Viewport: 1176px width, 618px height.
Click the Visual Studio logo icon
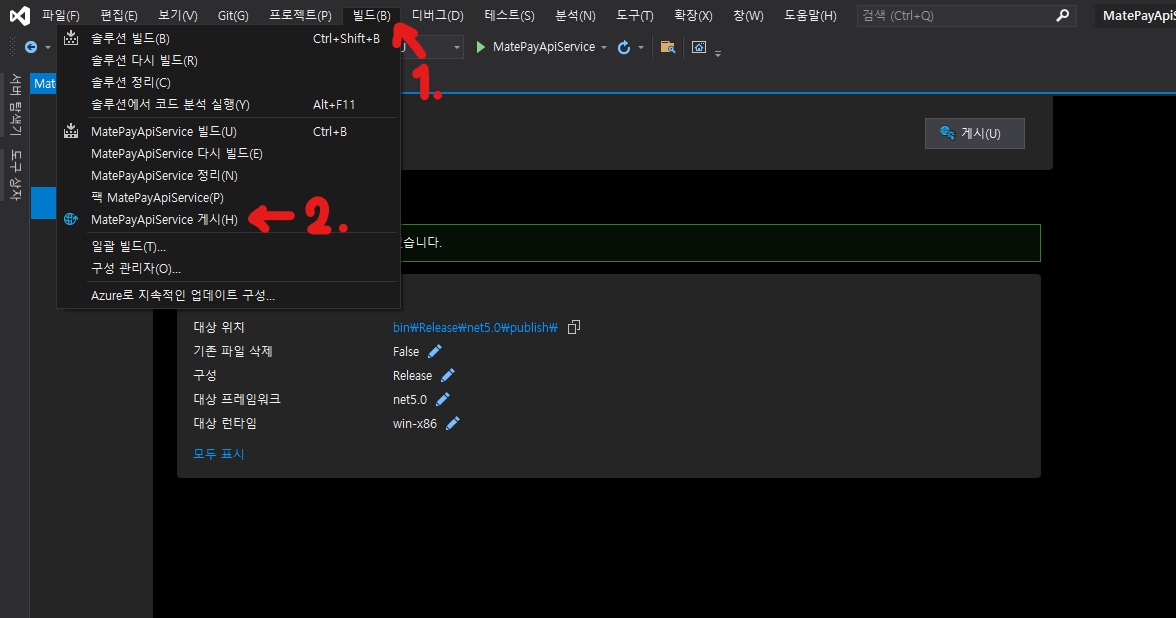pos(19,15)
